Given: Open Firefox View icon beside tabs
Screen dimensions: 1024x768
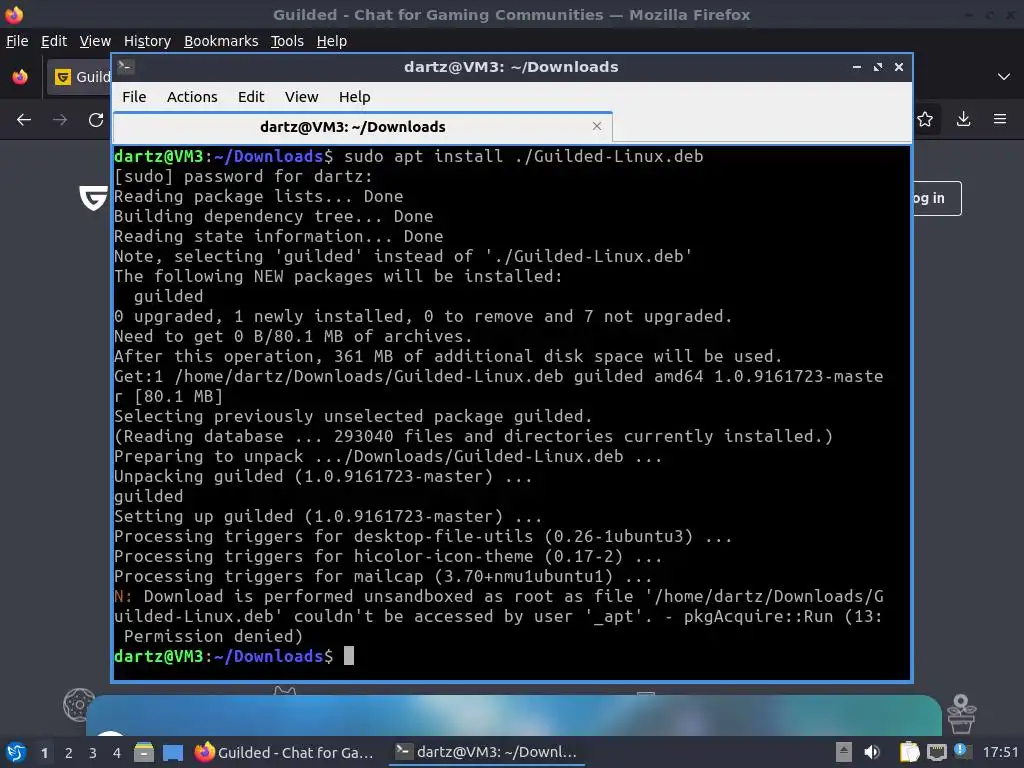Looking at the screenshot, I should [20, 77].
